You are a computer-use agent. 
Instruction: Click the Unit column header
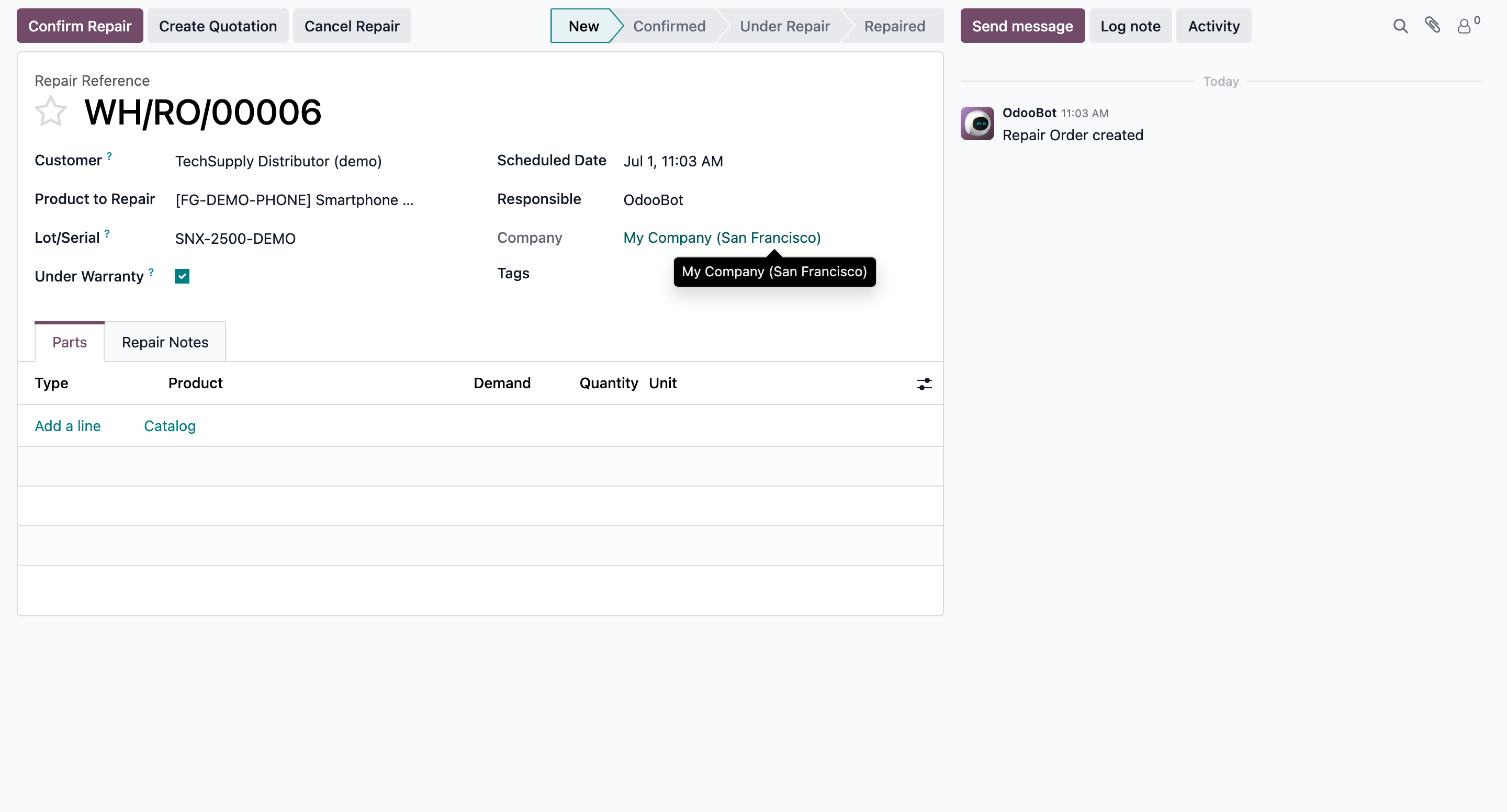click(x=662, y=383)
